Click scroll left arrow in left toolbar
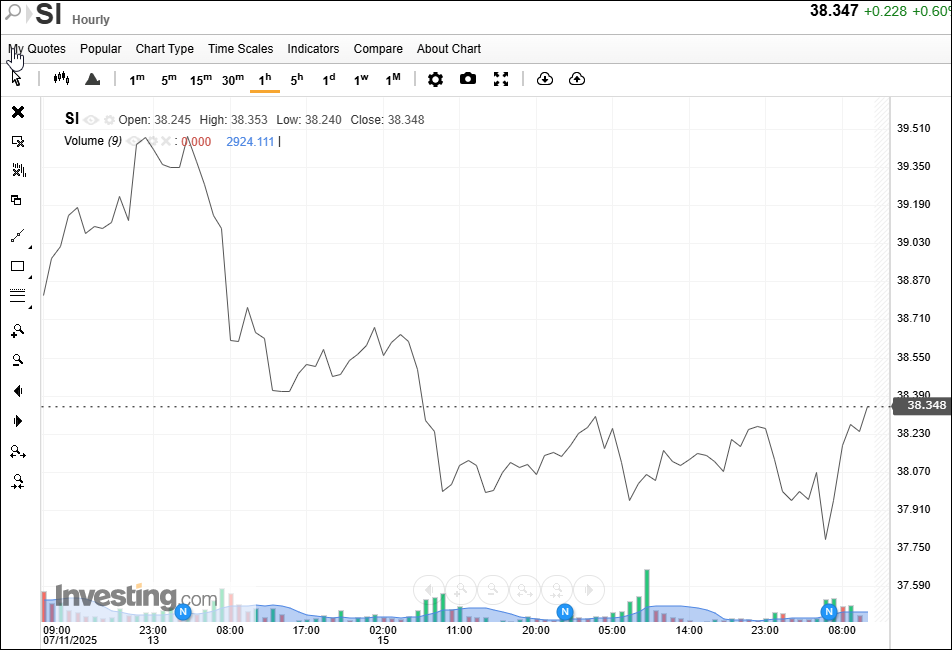952x650 pixels. pos(18,391)
